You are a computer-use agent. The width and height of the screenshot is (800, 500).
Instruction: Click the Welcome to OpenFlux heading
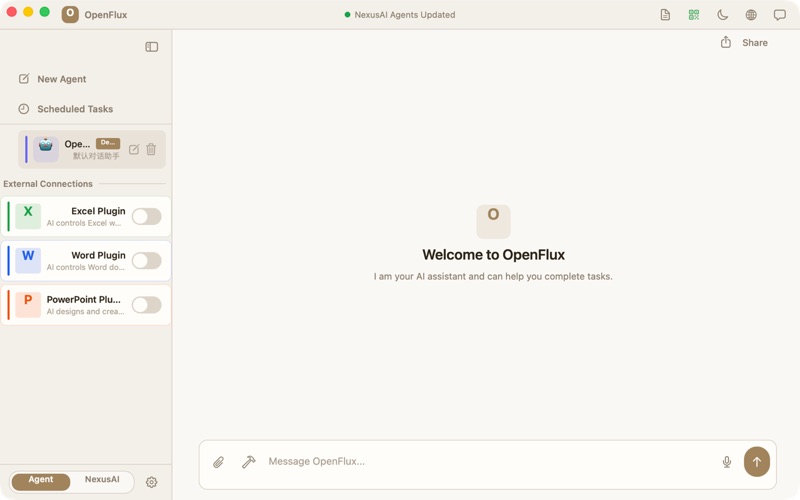coord(493,255)
